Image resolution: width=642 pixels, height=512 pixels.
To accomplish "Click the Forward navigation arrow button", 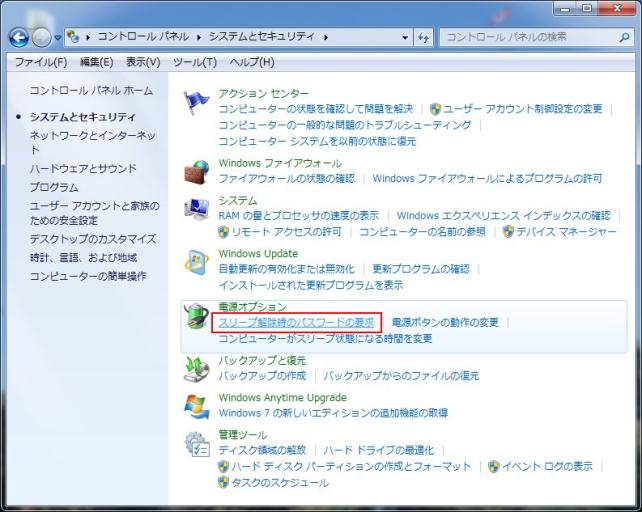I will [41, 38].
